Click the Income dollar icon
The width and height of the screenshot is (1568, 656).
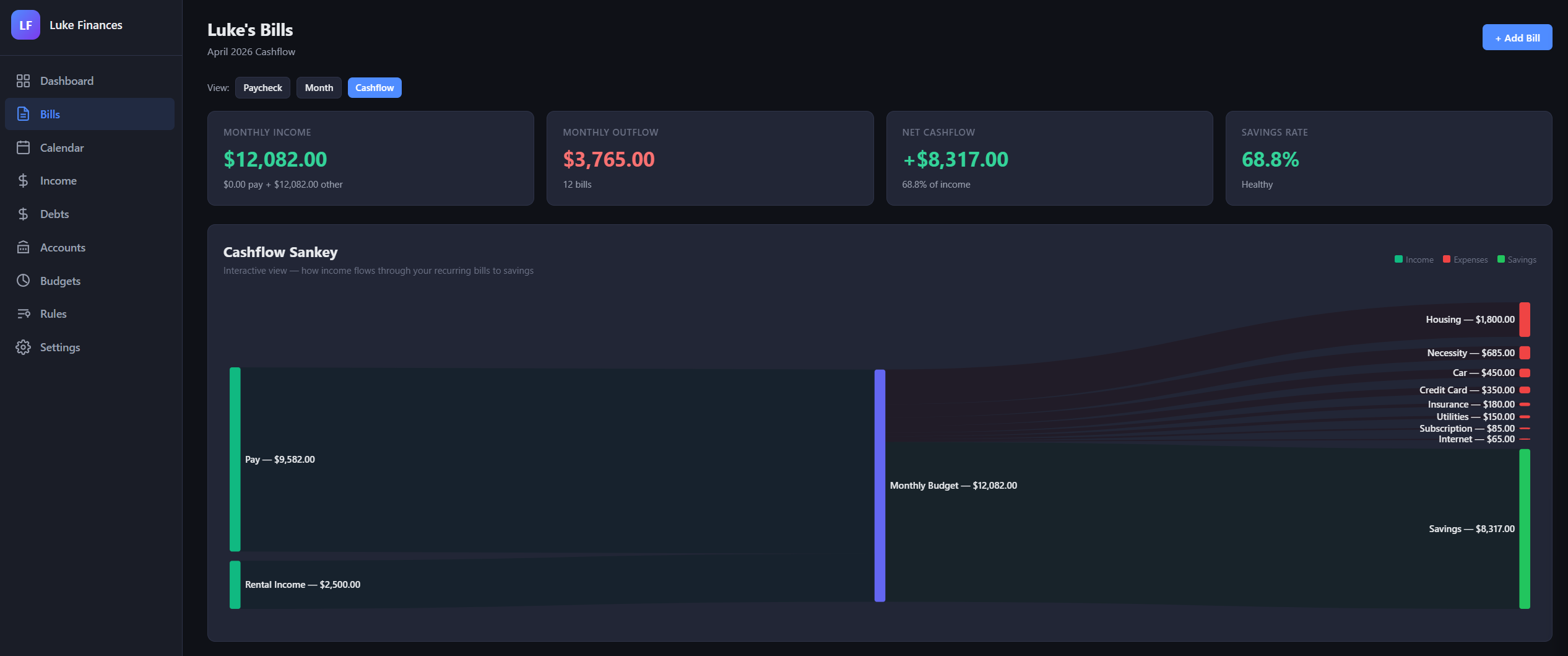tap(23, 180)
